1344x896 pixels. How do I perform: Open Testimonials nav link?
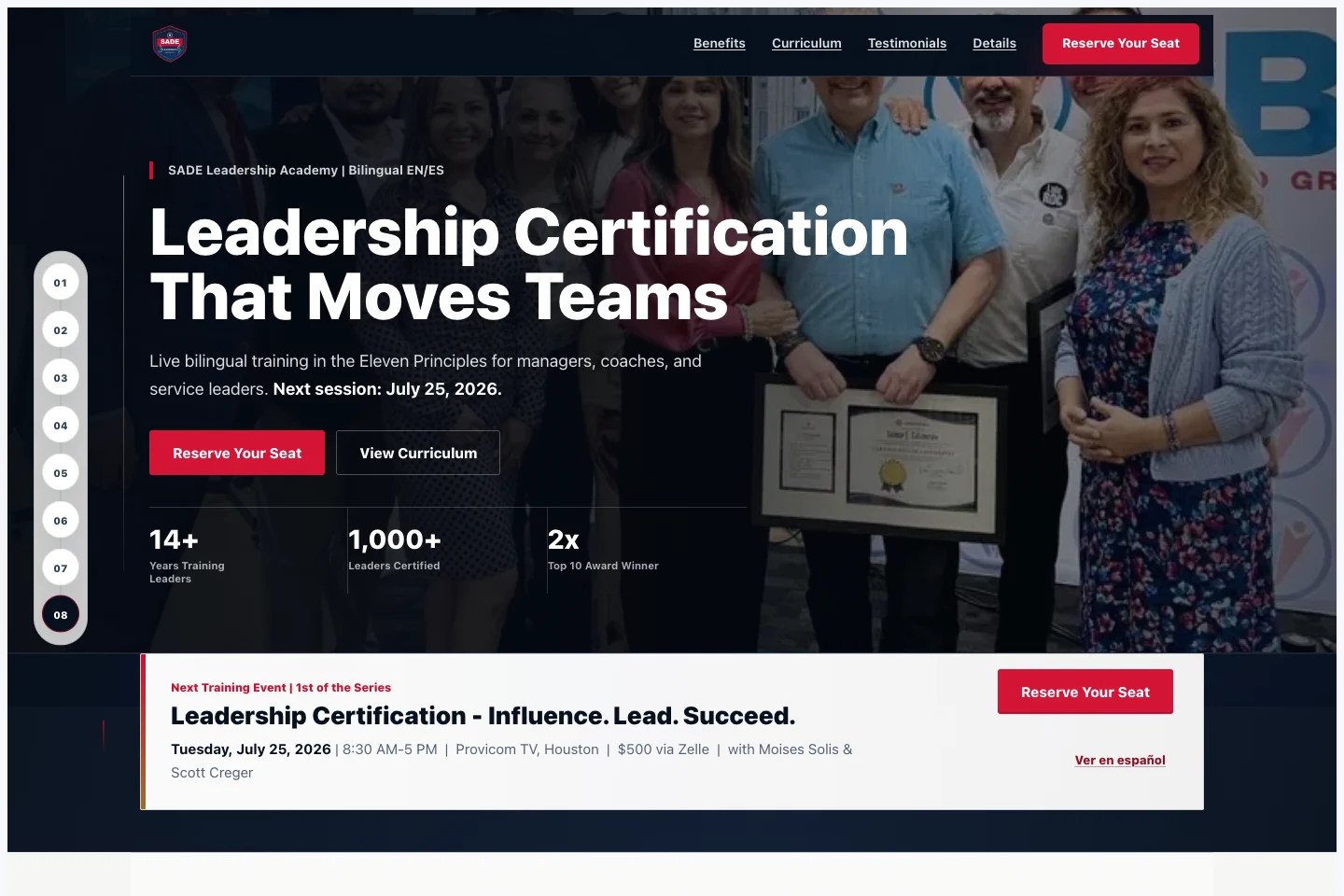click(907, 43)
